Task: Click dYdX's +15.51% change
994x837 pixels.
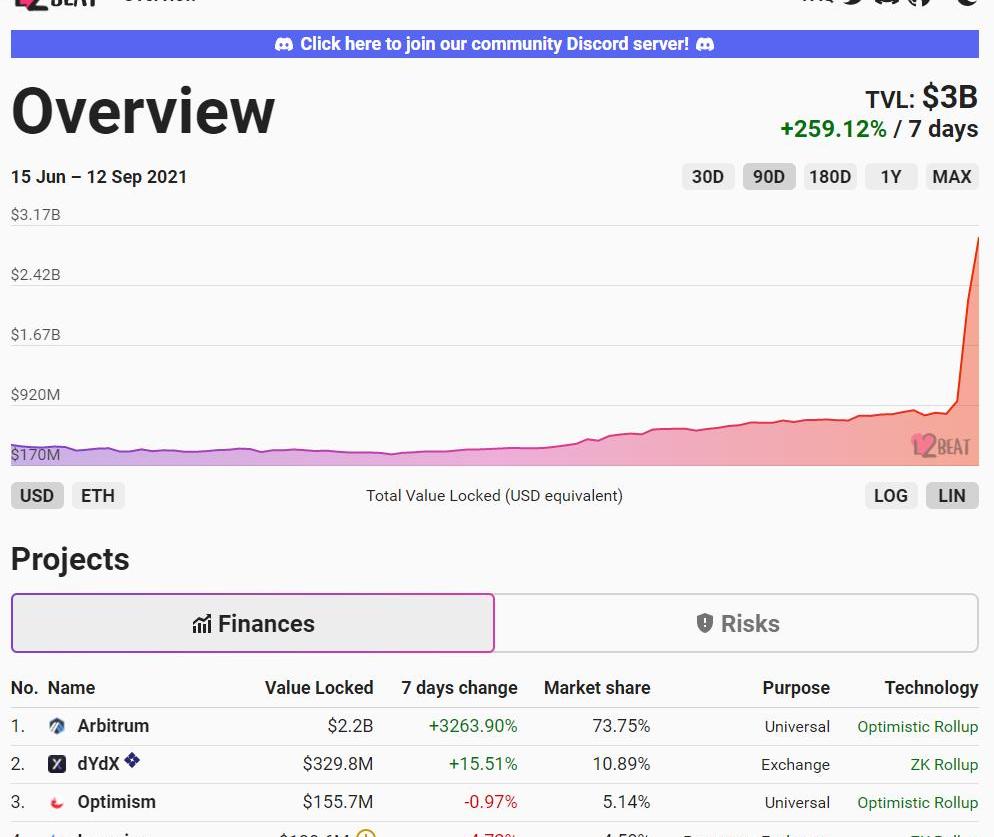Action: pos(483,764)
